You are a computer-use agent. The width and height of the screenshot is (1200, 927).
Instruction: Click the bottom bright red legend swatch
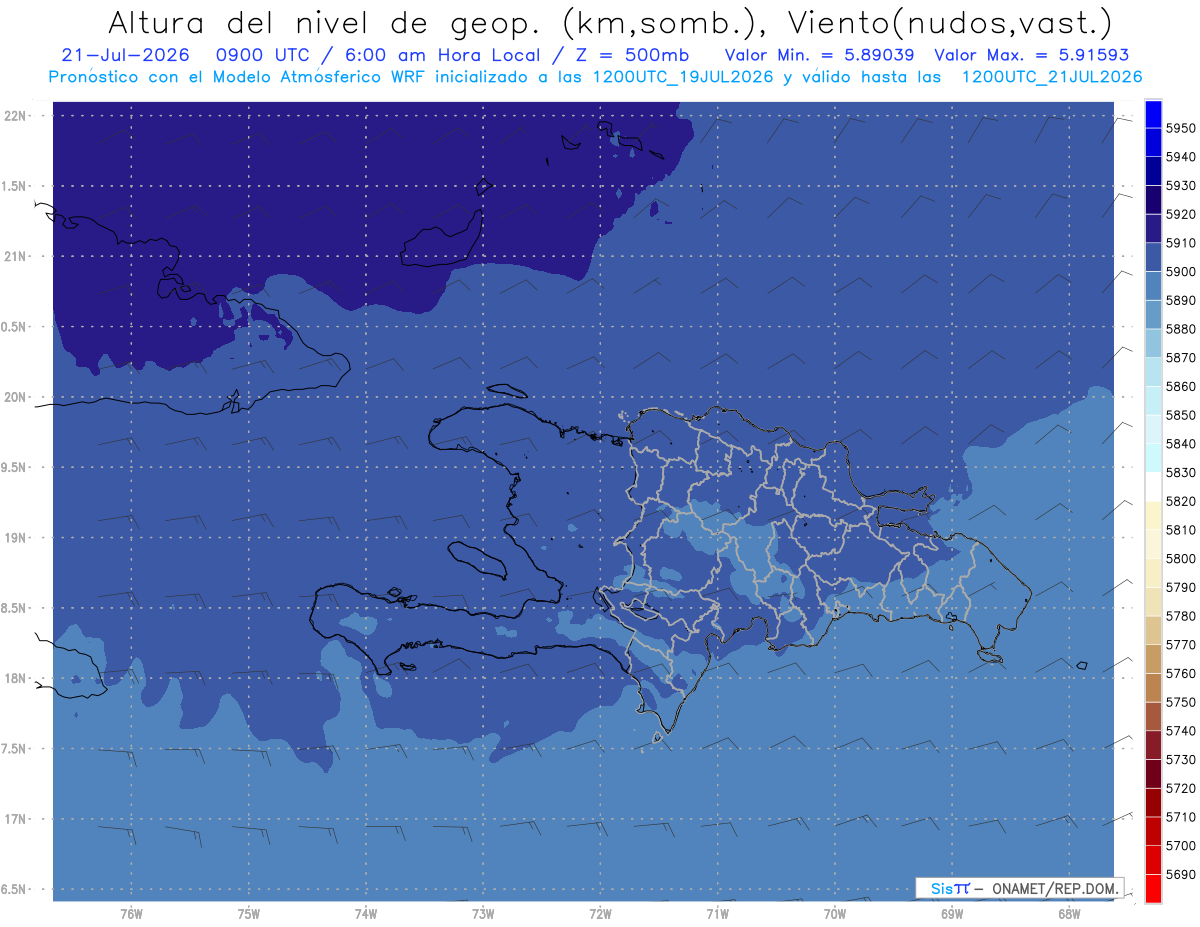[x=1153, y=888]
